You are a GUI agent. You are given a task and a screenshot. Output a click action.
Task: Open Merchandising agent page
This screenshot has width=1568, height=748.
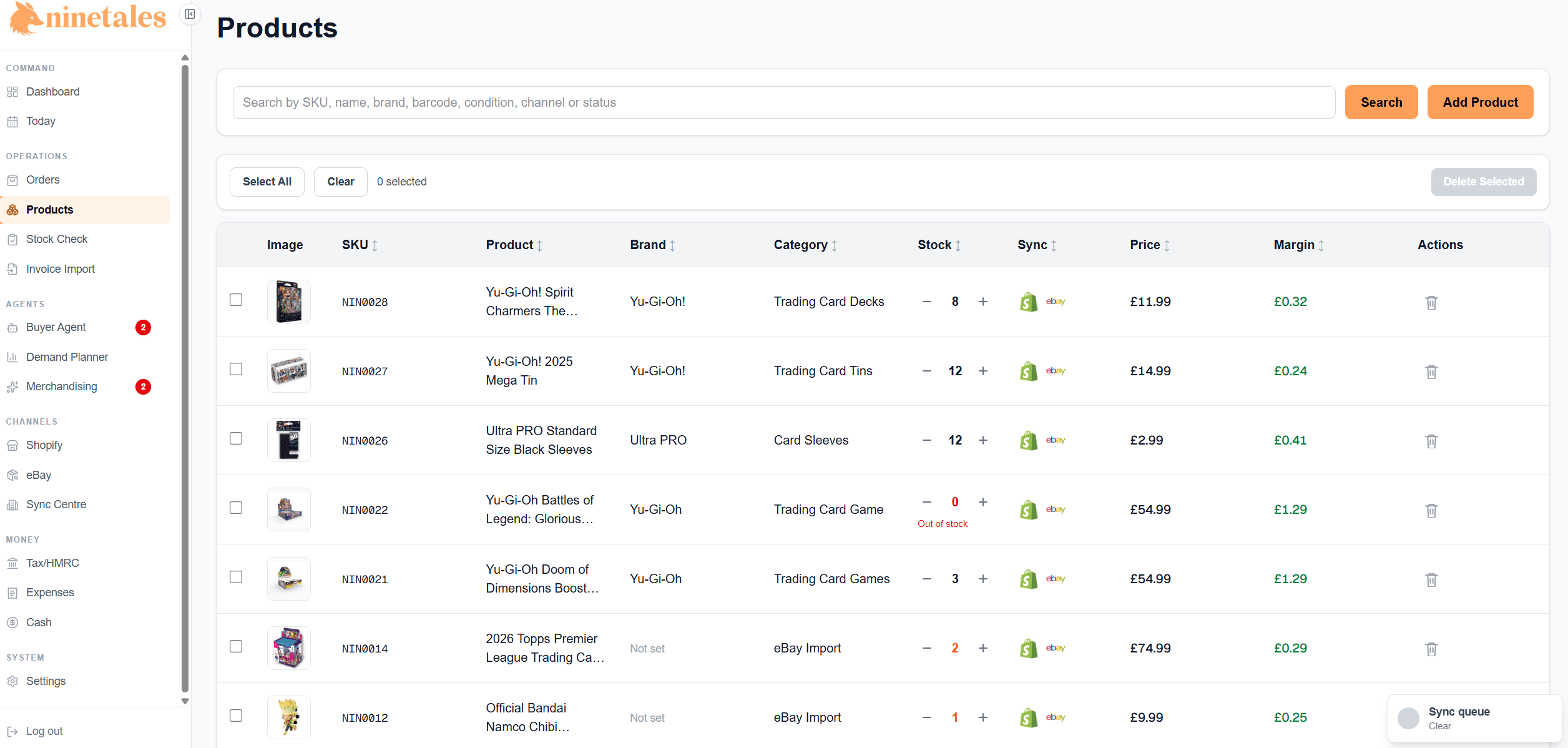point(86,386)
